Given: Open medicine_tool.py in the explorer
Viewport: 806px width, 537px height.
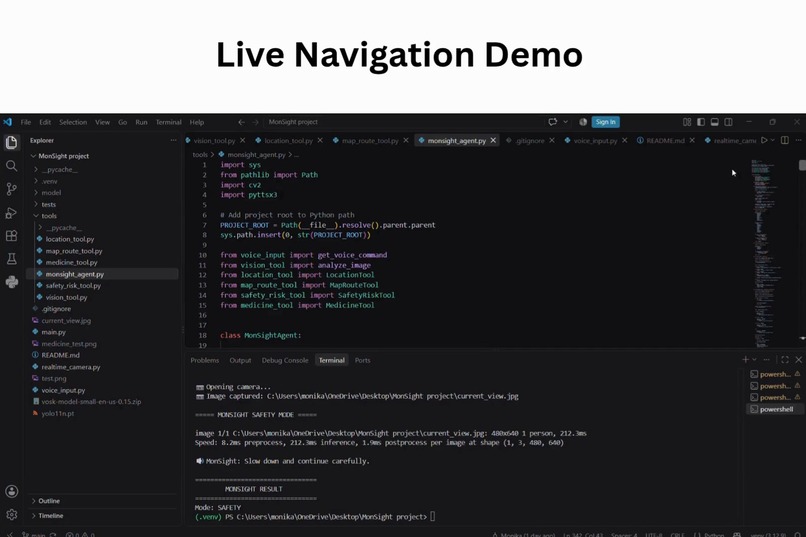Looking at the screenshot, I should pyautogui.click(x=71, y=262).
